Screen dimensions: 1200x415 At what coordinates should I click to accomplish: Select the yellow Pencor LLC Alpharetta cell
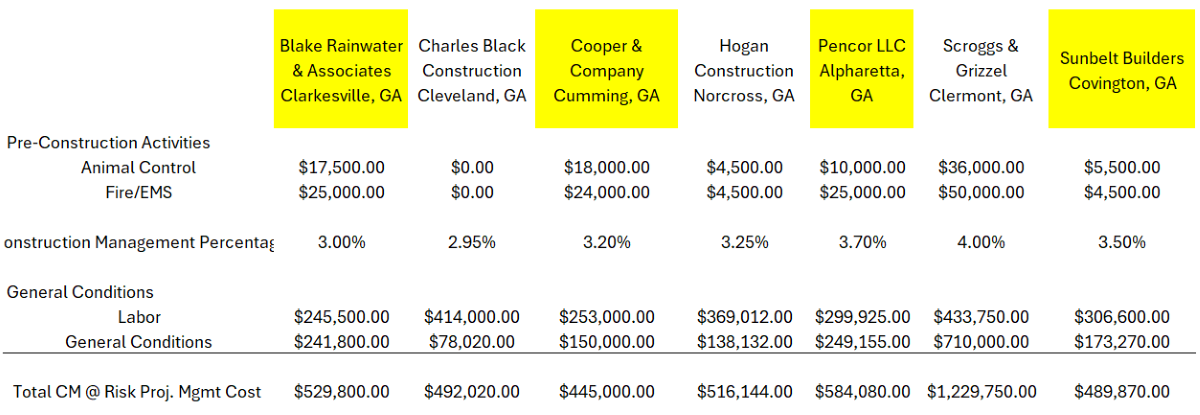pyautogui.click(x=861, y=71)
